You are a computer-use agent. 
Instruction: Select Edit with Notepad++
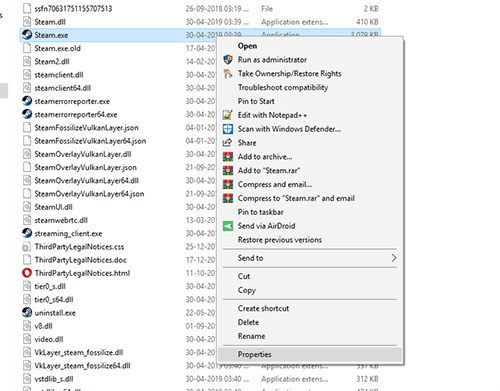(272, 115)
